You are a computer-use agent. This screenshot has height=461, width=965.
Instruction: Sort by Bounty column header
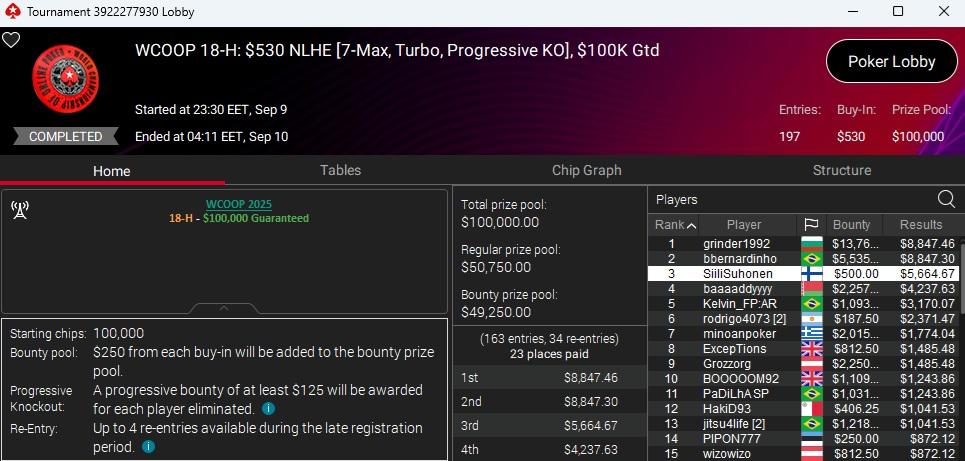[x=851, y=225]
